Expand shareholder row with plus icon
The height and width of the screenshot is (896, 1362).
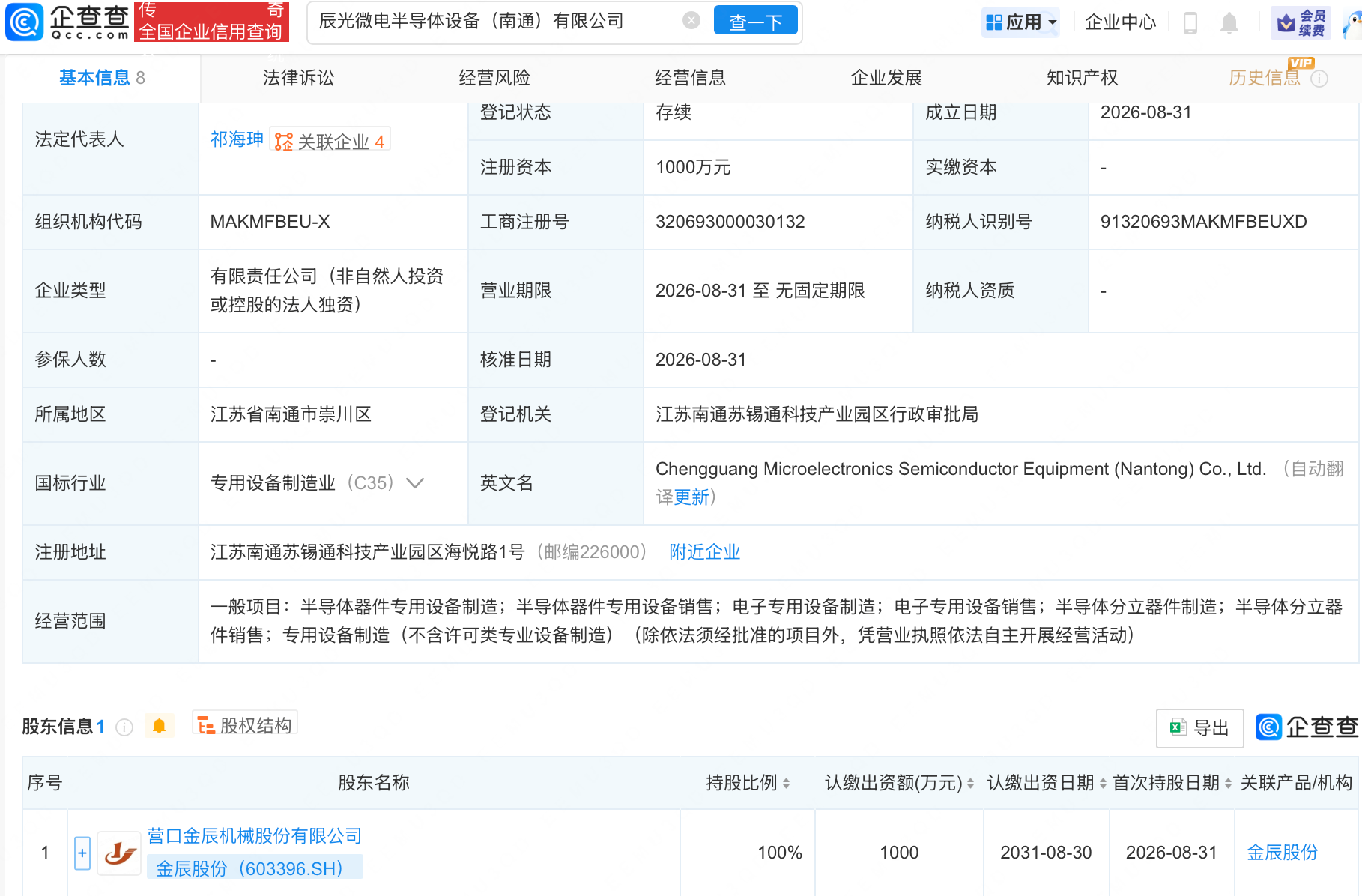[x=82, y=853]
